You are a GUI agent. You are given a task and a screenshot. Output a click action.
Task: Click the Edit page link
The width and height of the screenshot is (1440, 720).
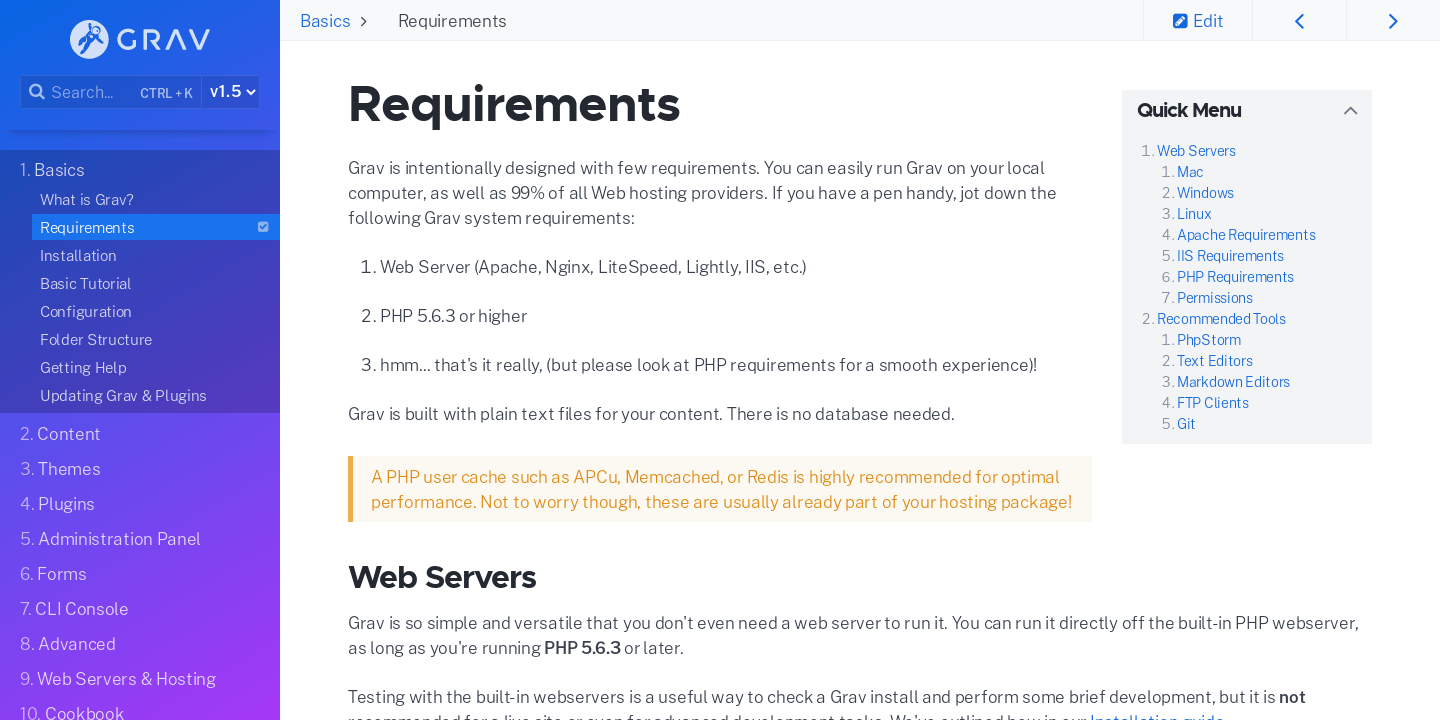(1198, 21)
